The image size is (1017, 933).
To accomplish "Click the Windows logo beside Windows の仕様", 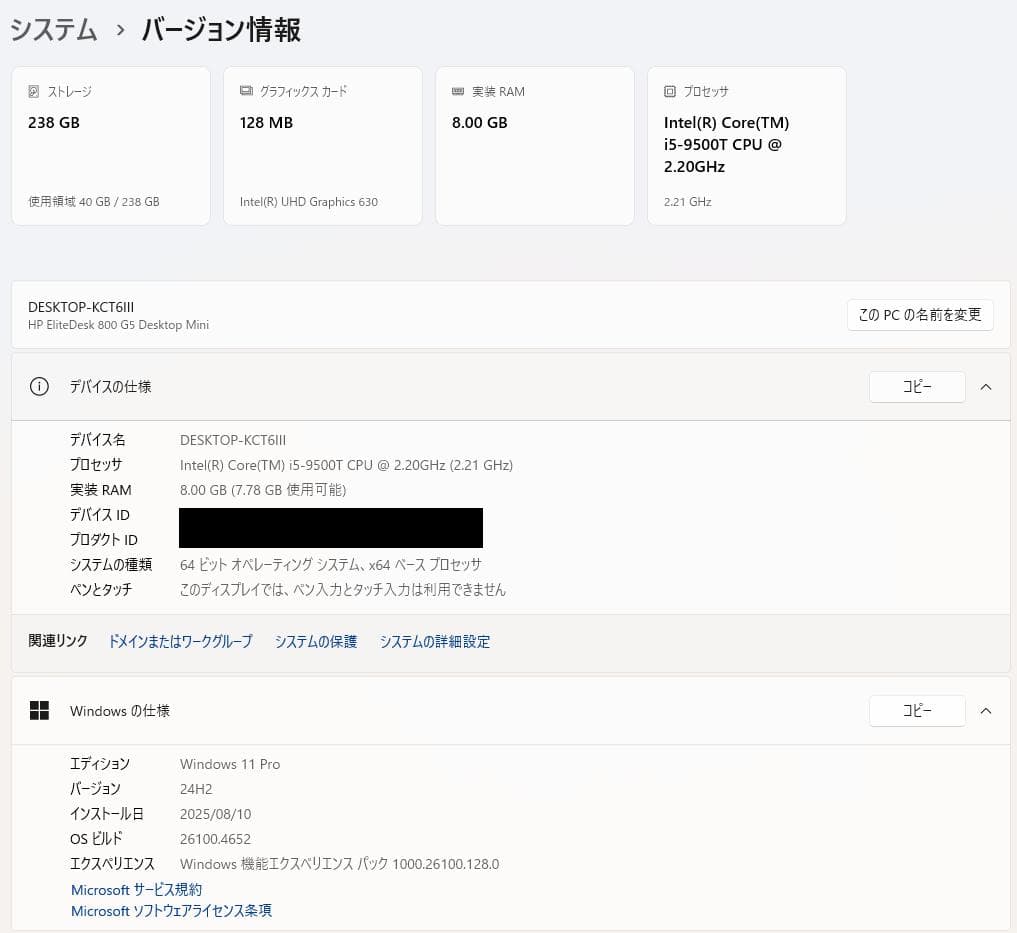I will (39, 710).
